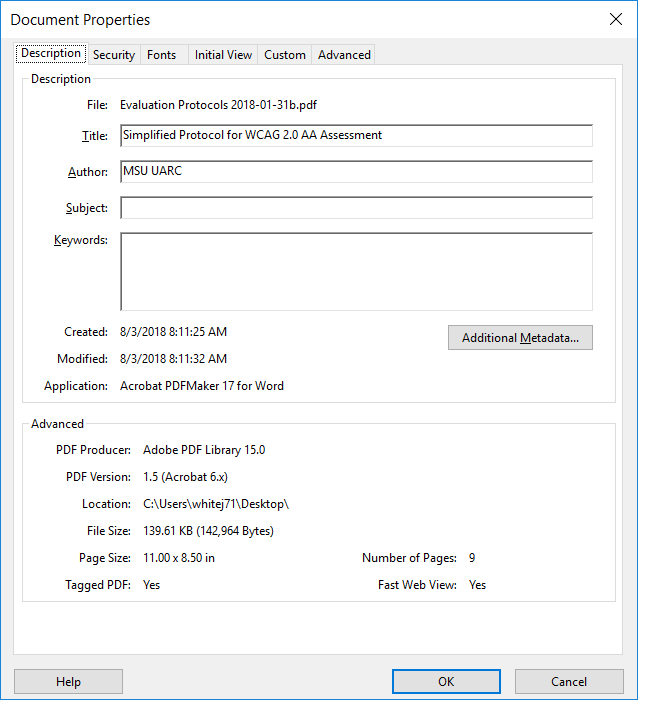Click the Keywords: field label
Screen dimensions: 646x708
click(81, 240)
